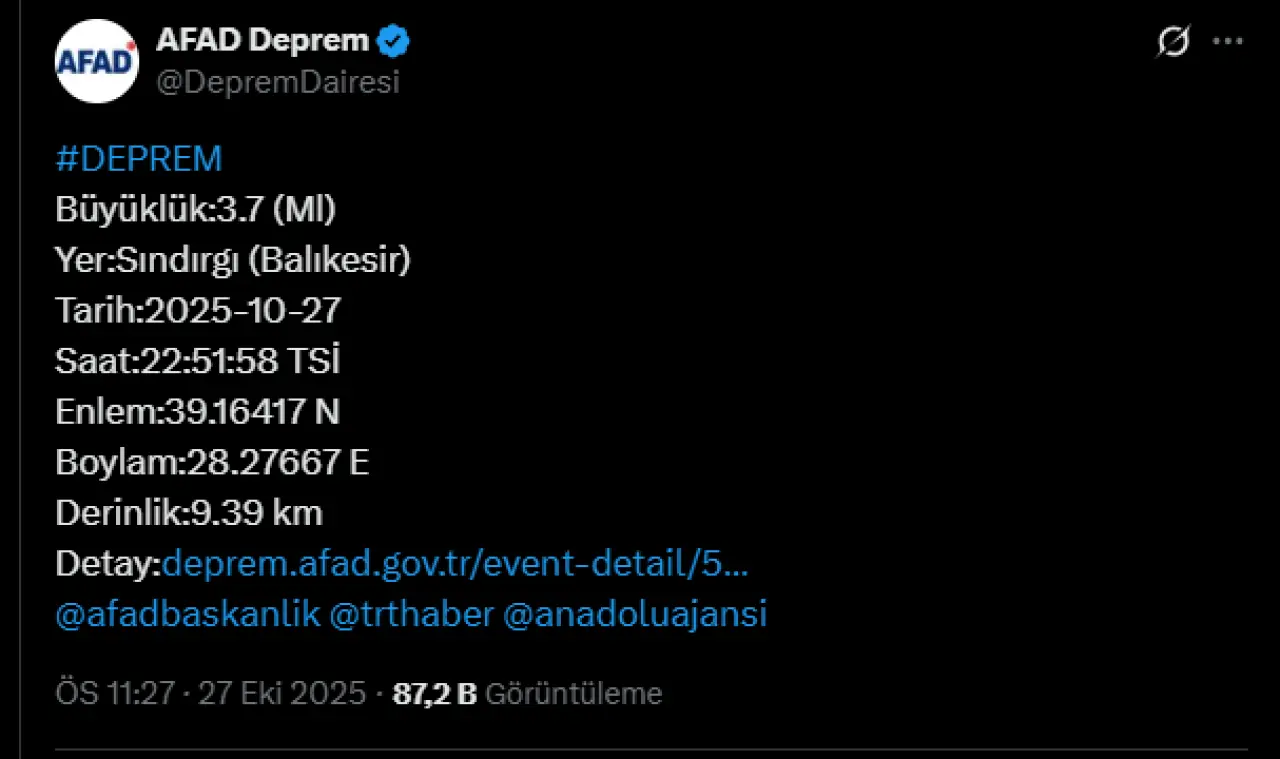Click the Tarih:2025-10-27 line
Image resolution: width=1280 pixels, height=759 pixels.
(198, 311)
